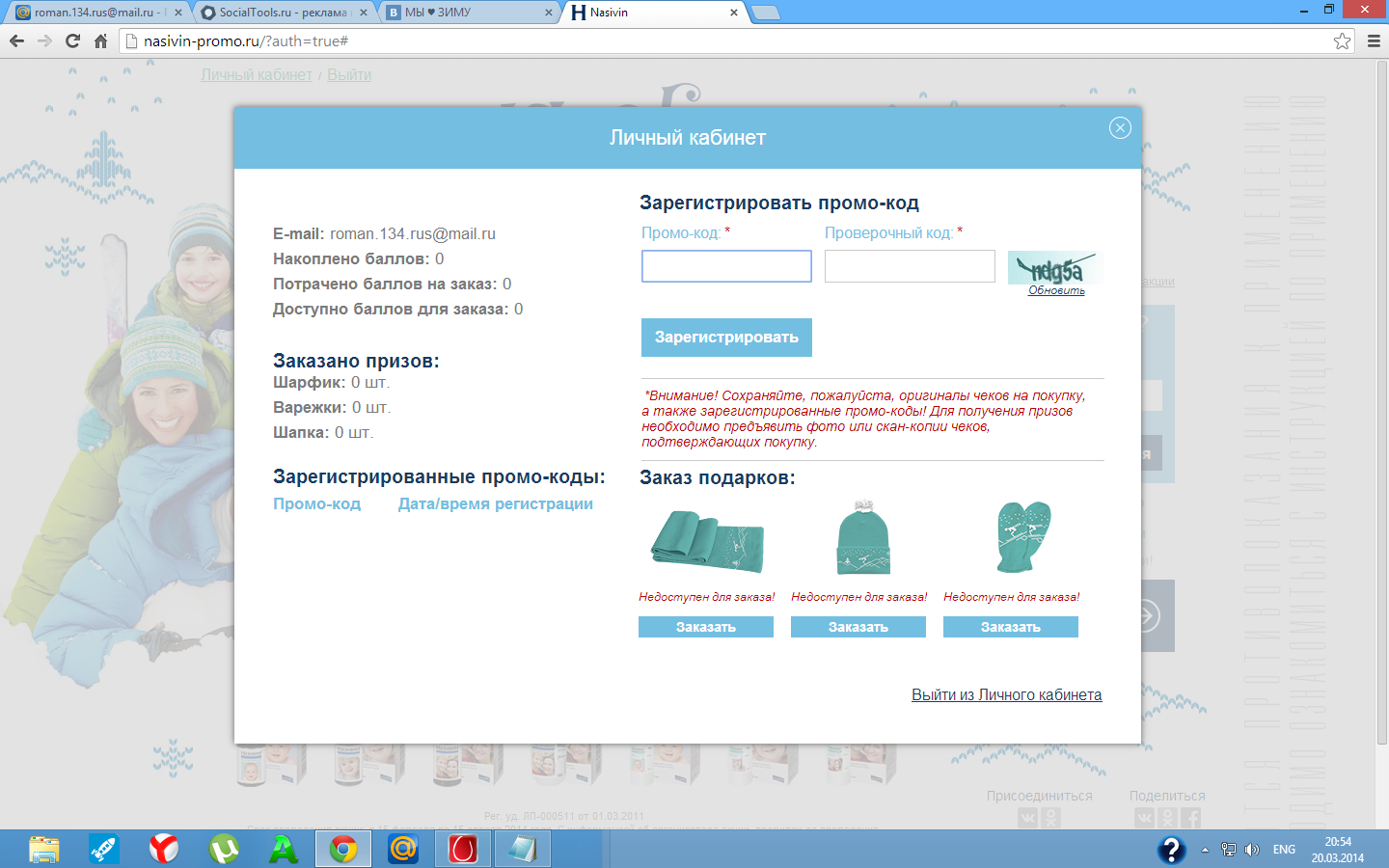Open Mail.ru Agent from the taskbar
Screen dimensions: 1389x868
(403, 850)
